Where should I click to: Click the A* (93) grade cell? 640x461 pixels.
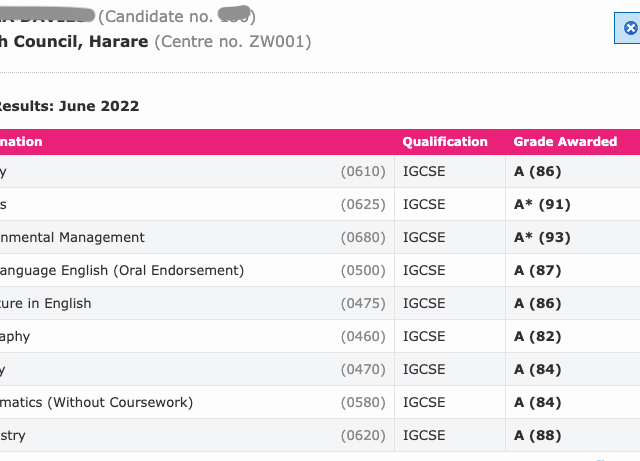(541, 237)
